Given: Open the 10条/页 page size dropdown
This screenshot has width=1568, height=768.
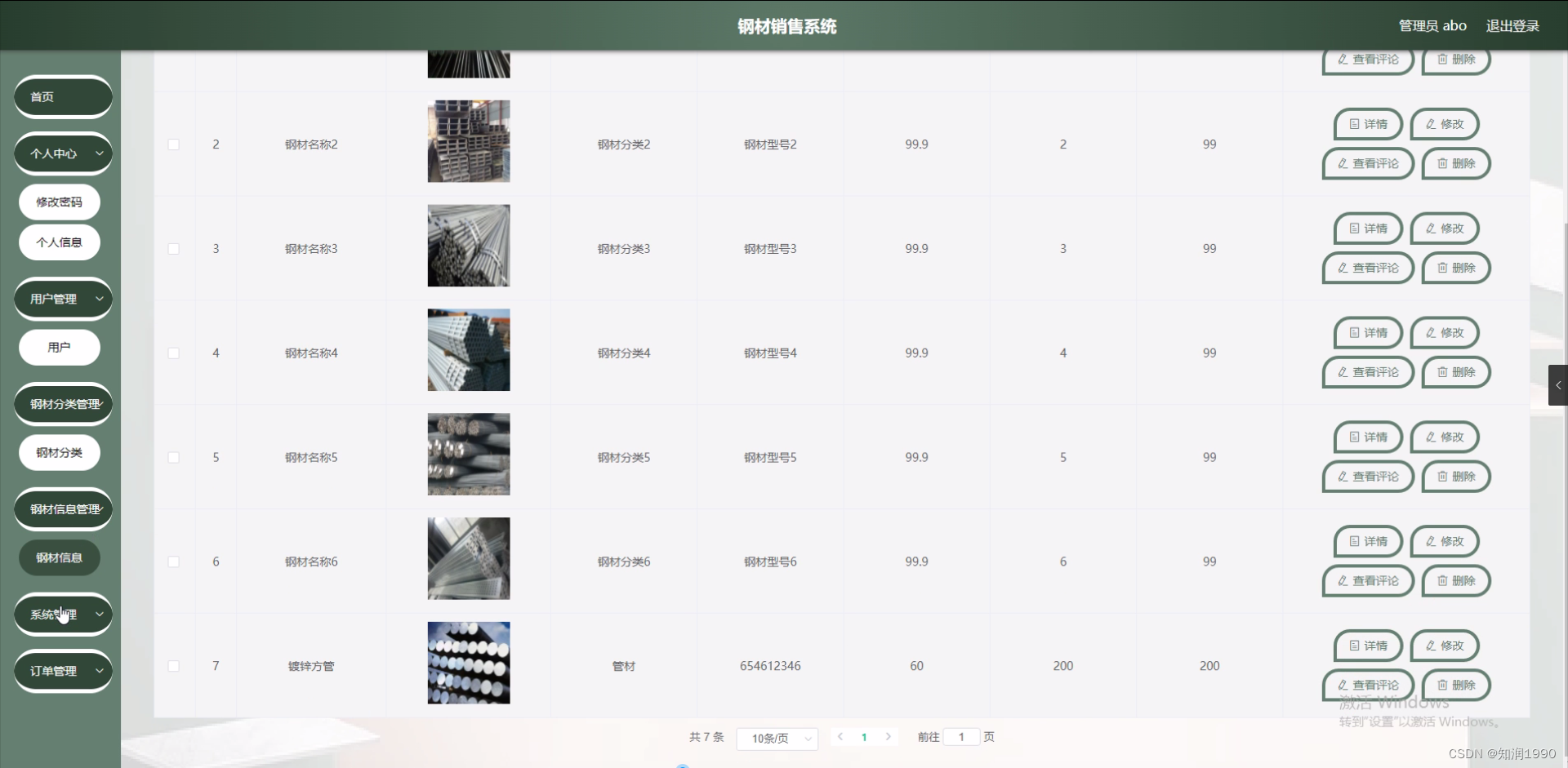Looking at the screenshot, I should click(x=776, y=739).
